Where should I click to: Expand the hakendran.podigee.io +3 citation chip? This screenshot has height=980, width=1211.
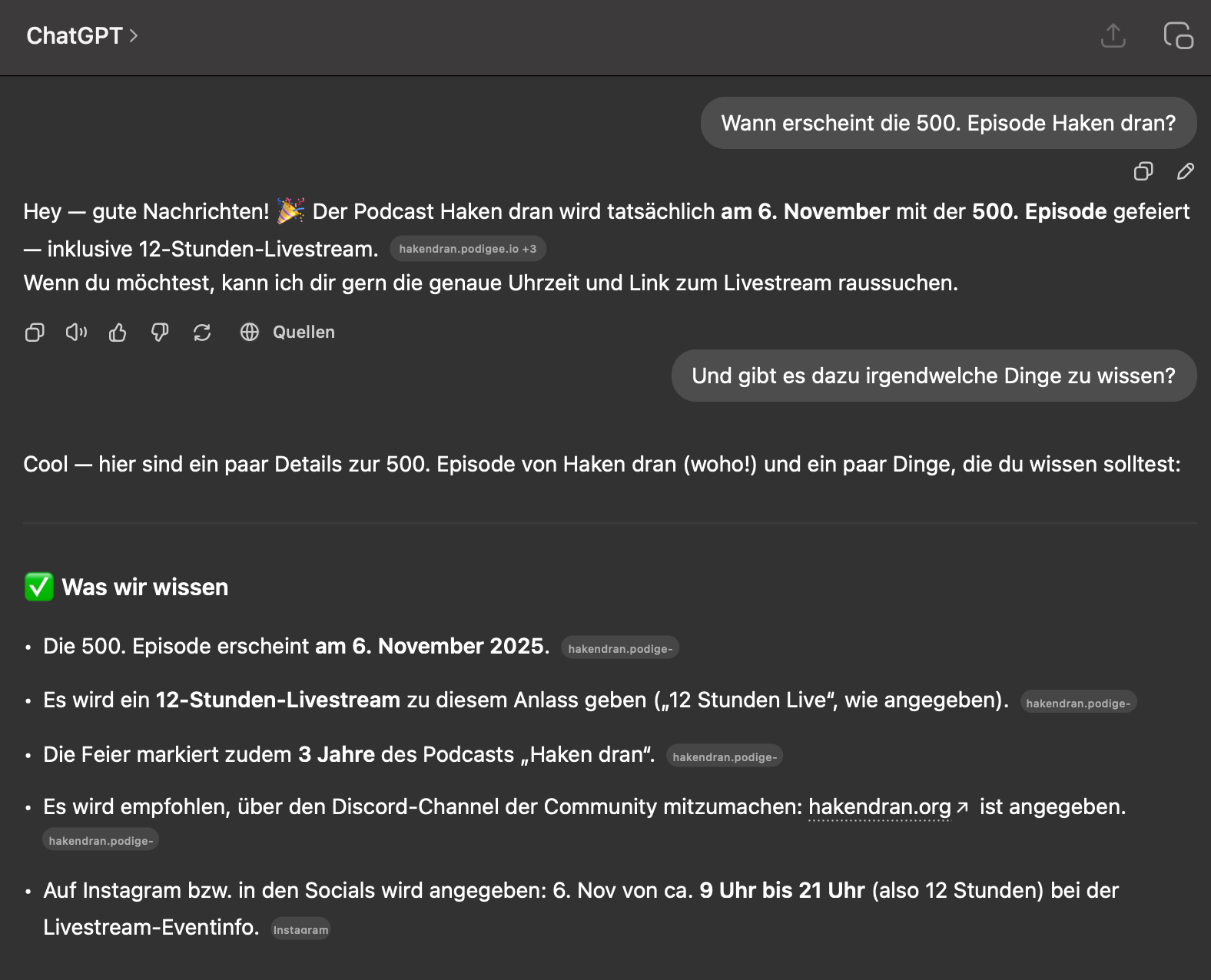click(x=467, y=249)
